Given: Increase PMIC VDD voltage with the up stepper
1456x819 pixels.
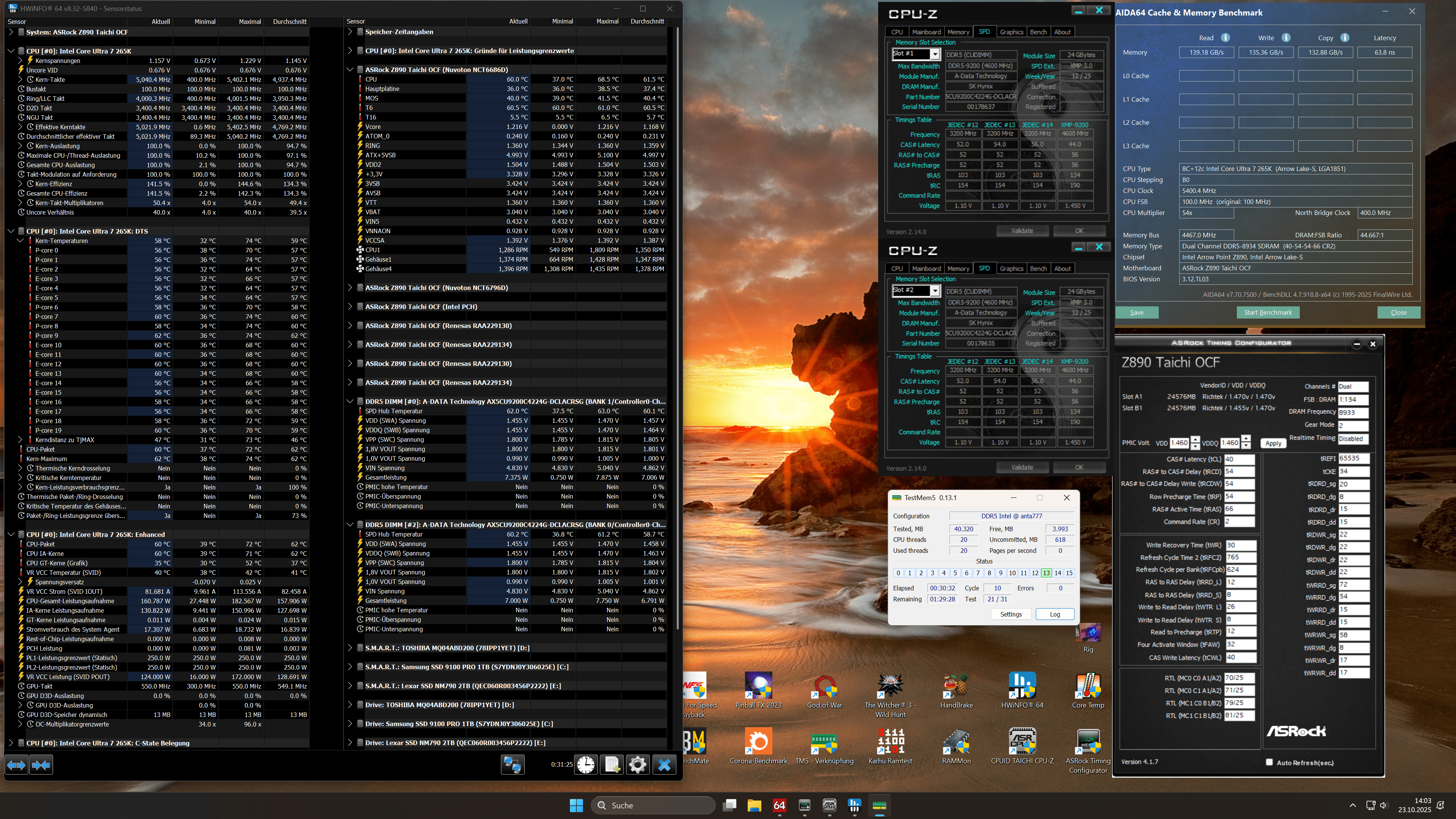Looking at the screenshot, I should coord(1195,440).
